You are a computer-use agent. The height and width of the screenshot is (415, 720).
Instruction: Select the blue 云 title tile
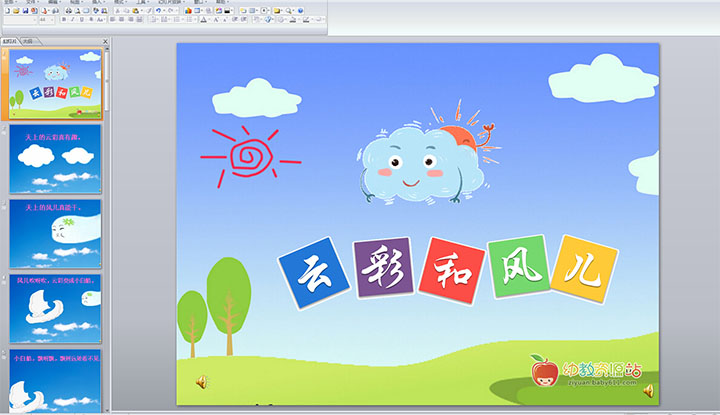coord(314,273)
